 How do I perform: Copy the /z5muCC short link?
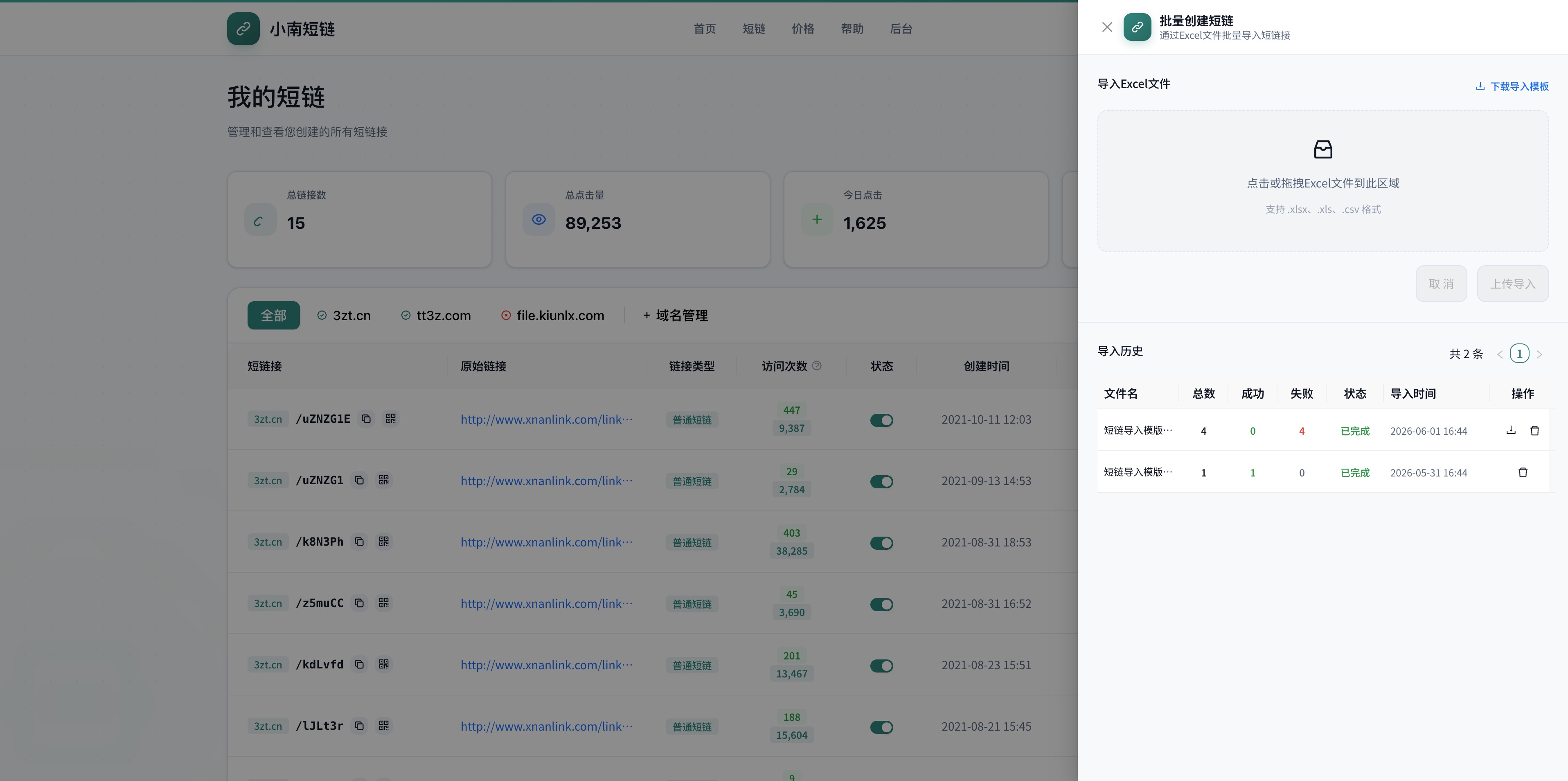point(359,603)
